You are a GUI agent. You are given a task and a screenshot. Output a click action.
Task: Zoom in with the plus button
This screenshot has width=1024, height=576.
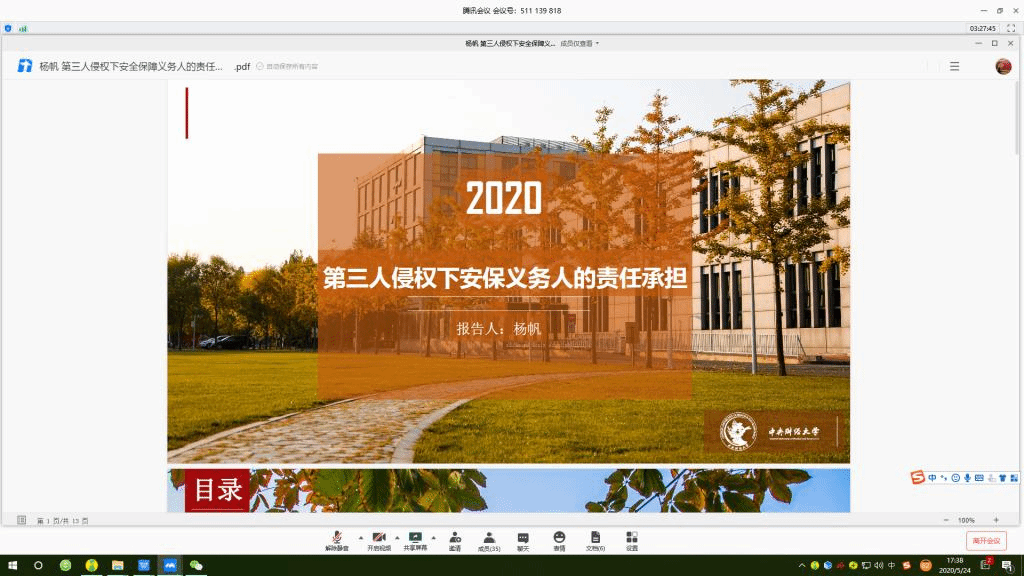point(996,520)
